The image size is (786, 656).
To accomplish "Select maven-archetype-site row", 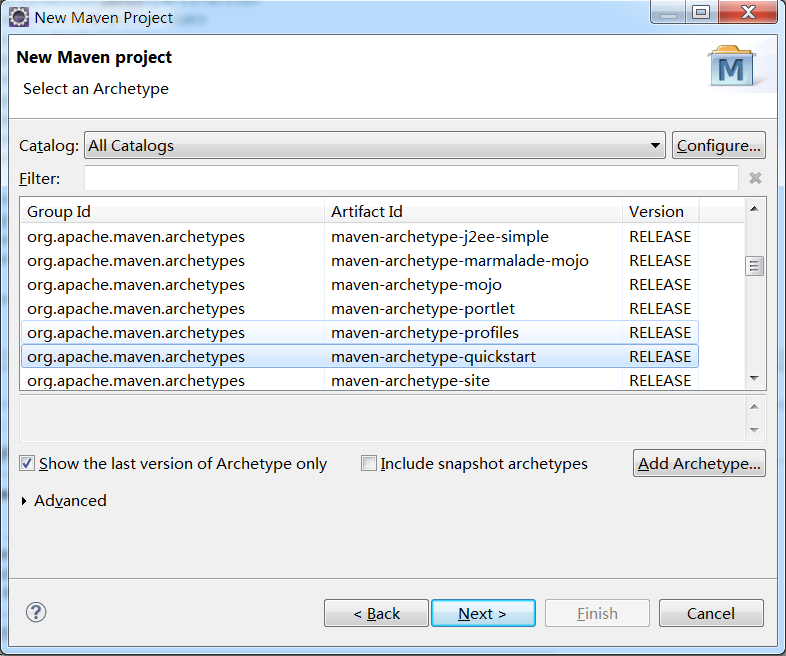I will (359, 380).
